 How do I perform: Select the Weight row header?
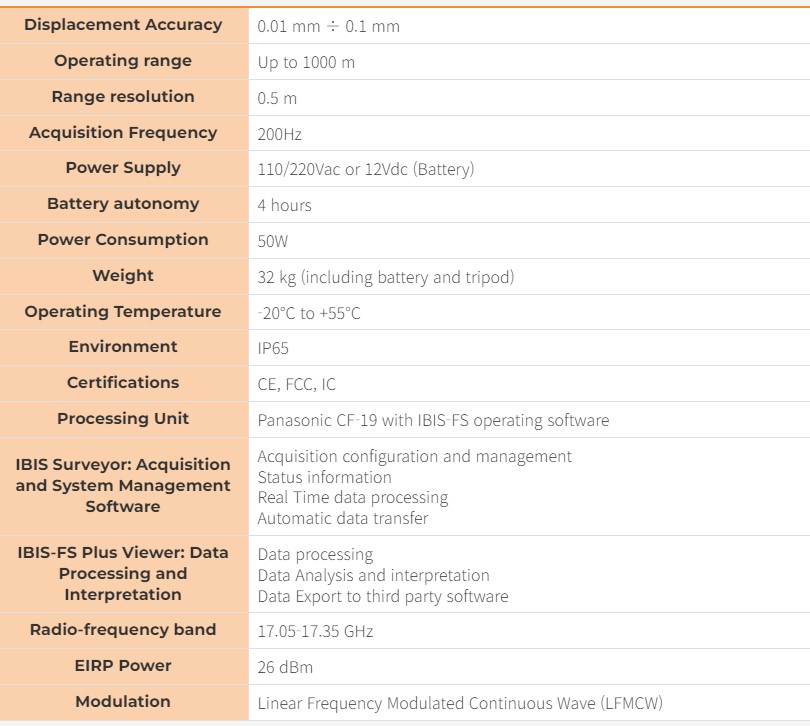[123, 276]
